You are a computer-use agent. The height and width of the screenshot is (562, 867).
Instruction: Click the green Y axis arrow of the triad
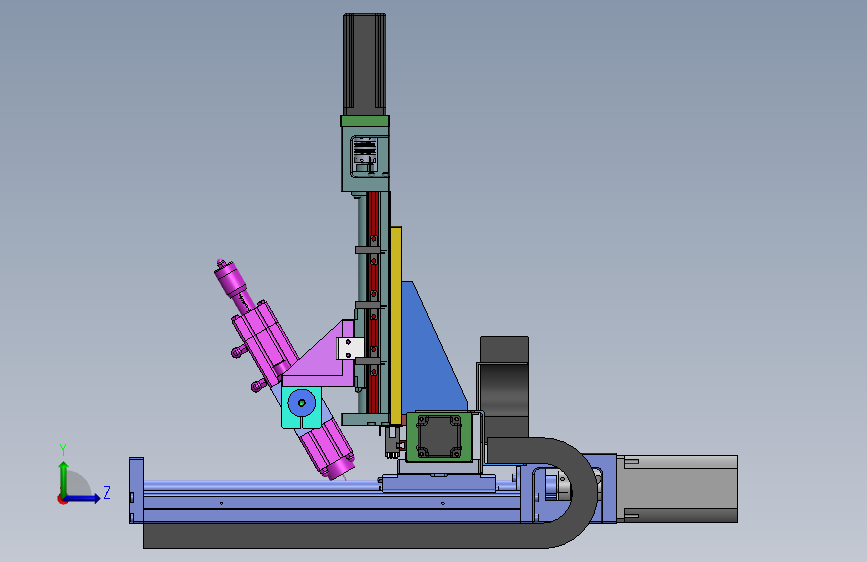[64, 478]
